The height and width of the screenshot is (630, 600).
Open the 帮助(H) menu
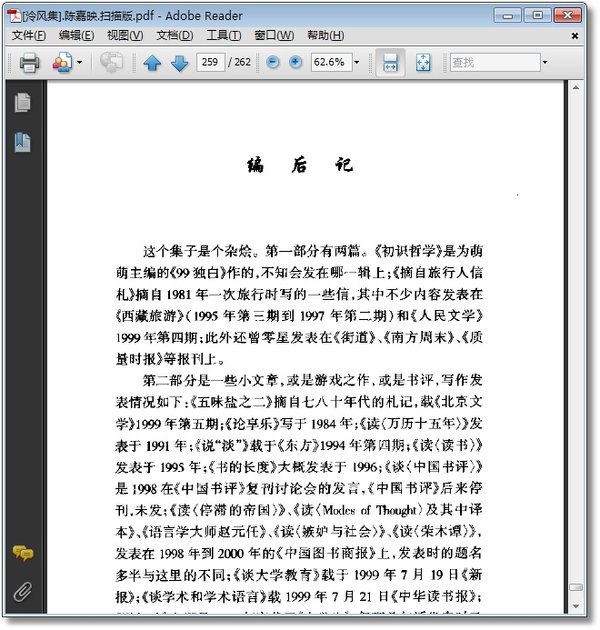pos(326,35)
